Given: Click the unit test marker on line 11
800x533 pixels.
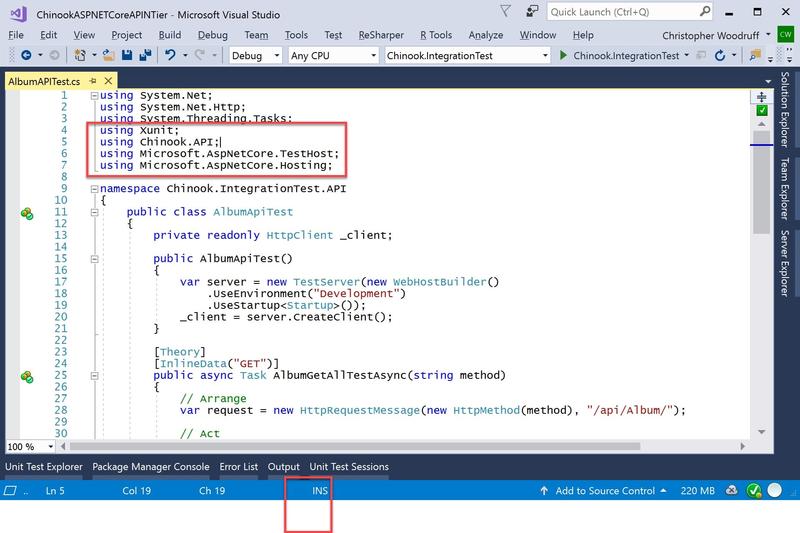Looking at the screenshot, I should click(x=27, y=213).
